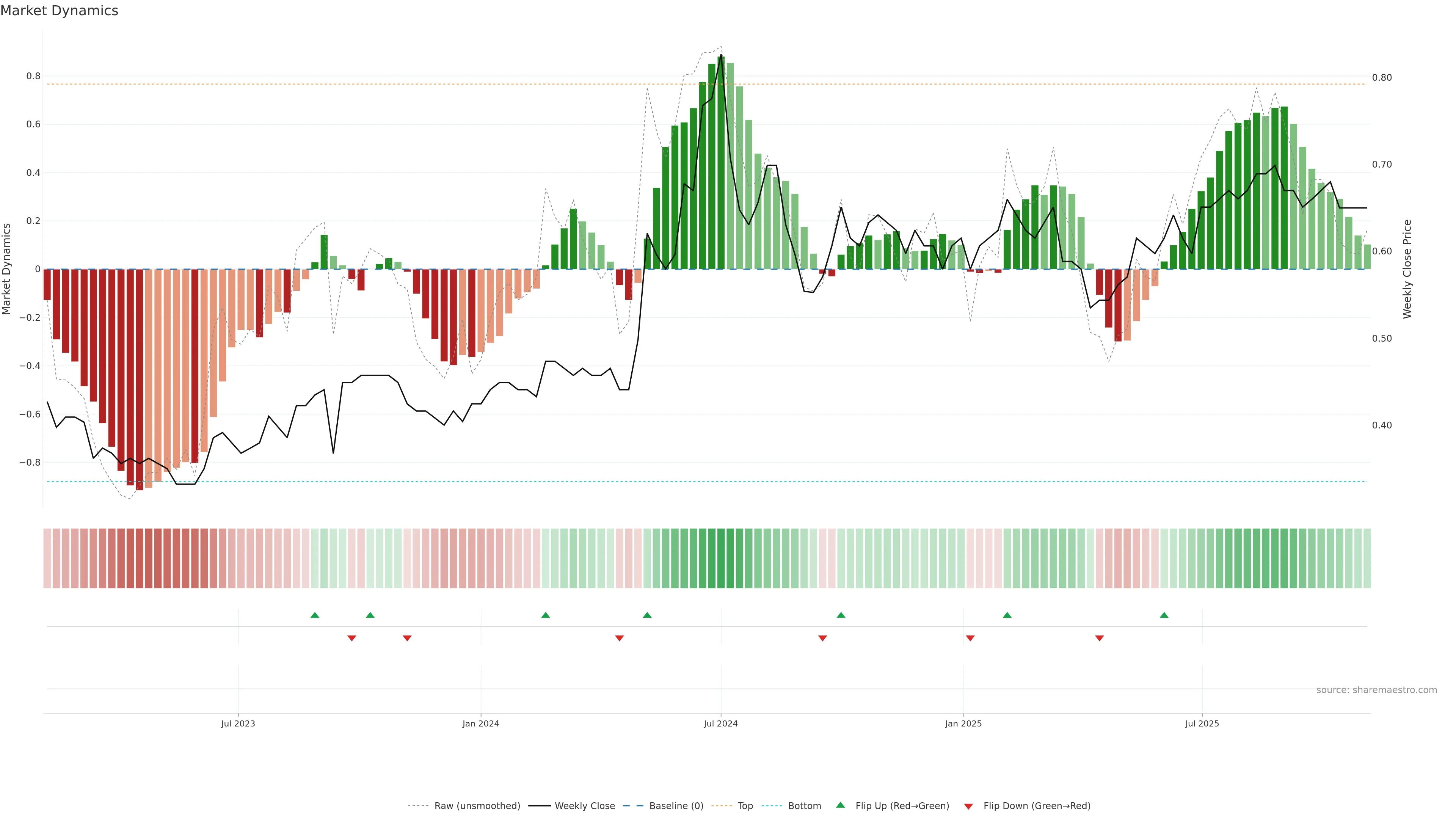Click the Jul 2024 x-axis label
The width and height of the screenshot is (1456, 819).
pyautogui.click(x=721, y=723)
